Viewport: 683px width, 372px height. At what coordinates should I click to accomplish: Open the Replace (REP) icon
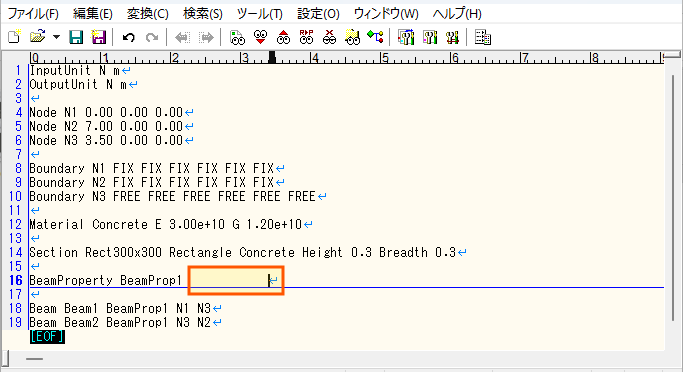tap(306, 37)
